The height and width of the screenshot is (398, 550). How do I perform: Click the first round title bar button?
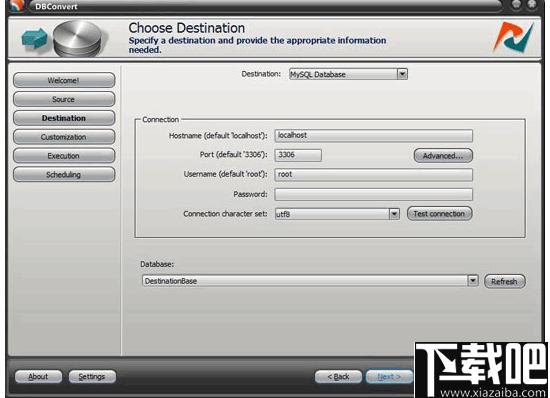(x=516, y=4)
